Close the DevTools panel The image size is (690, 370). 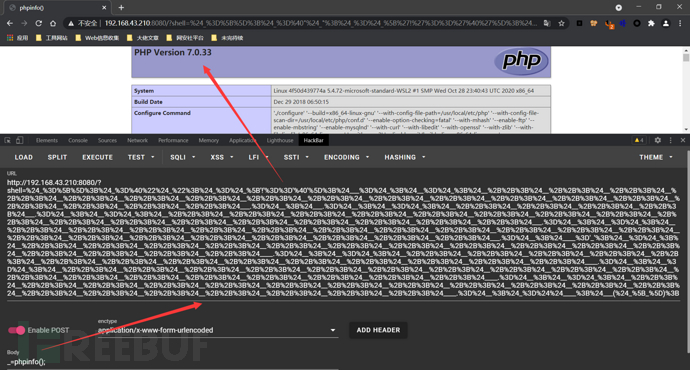coord(683,140)
